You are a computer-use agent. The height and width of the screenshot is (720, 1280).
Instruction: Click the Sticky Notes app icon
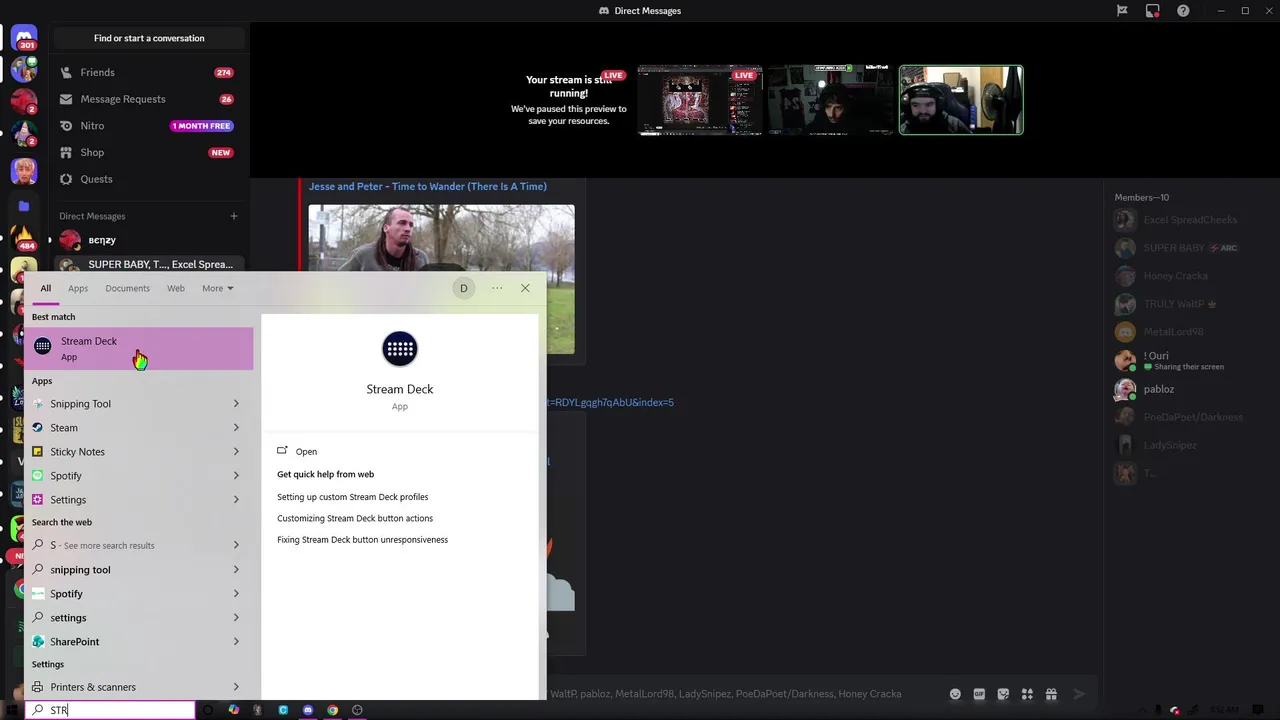pos(38,452)
